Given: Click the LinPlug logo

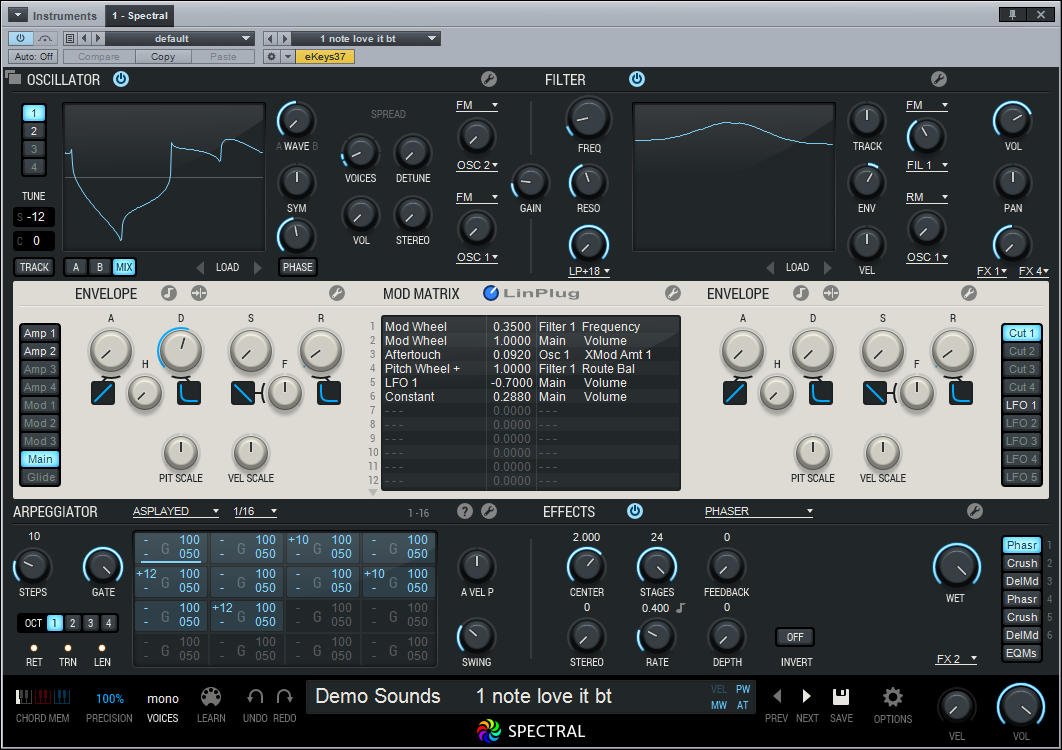Looking at the screenshot, I should 532,293.
